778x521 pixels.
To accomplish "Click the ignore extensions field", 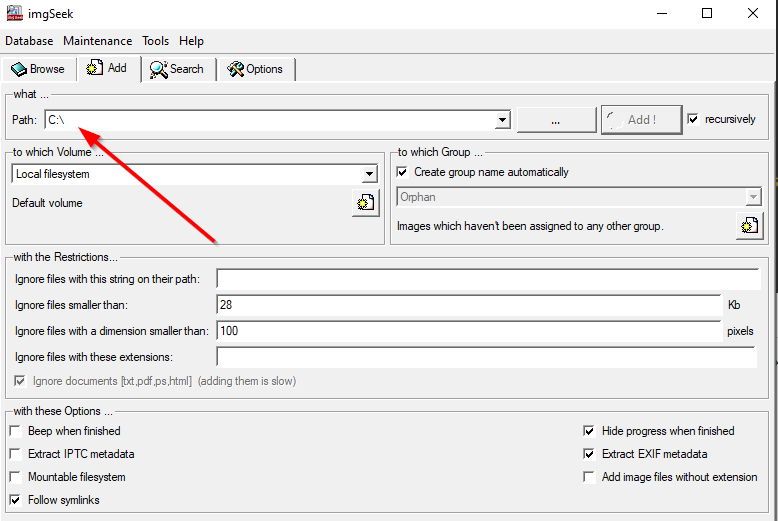I will [x=486, y=357].
